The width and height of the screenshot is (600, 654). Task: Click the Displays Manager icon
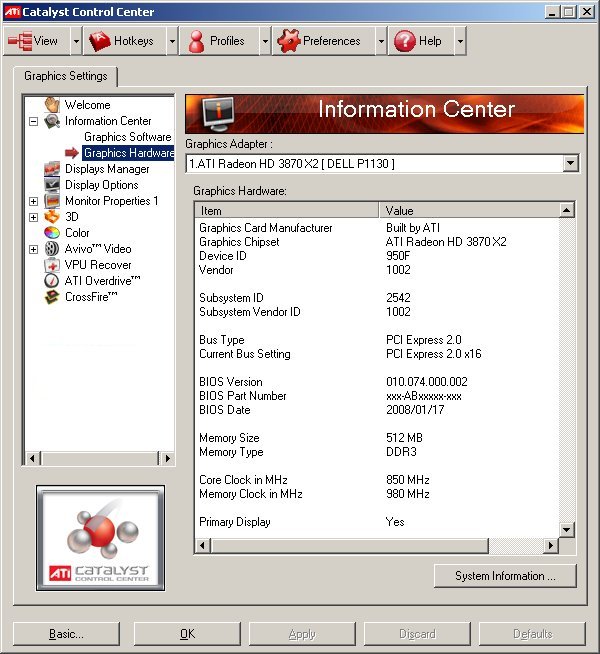click(52, 169)
